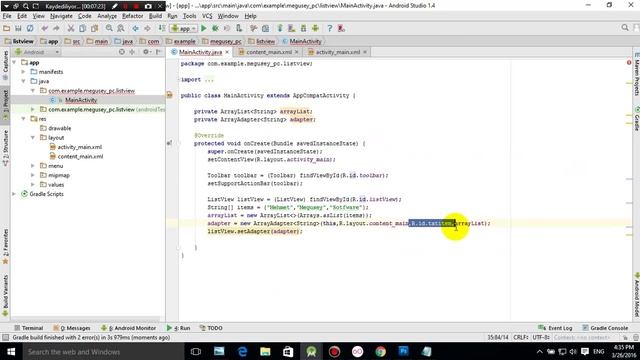640x360 pixels.
Task: Open the Messages tool window
Action: (x=72, y=328)
